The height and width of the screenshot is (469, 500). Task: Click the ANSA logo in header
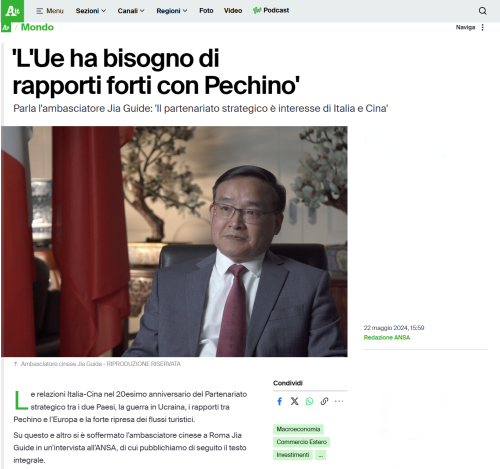tap(12, 11)
